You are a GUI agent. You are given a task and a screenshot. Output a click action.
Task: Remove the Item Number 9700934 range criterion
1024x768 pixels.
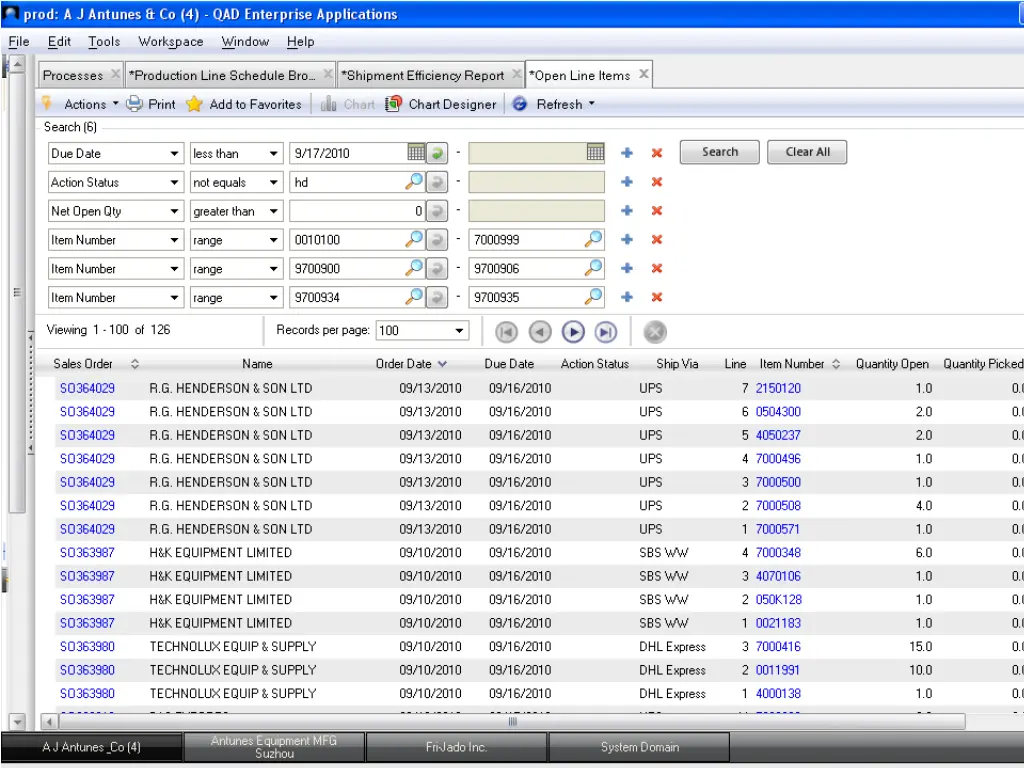tap(657, 296)
